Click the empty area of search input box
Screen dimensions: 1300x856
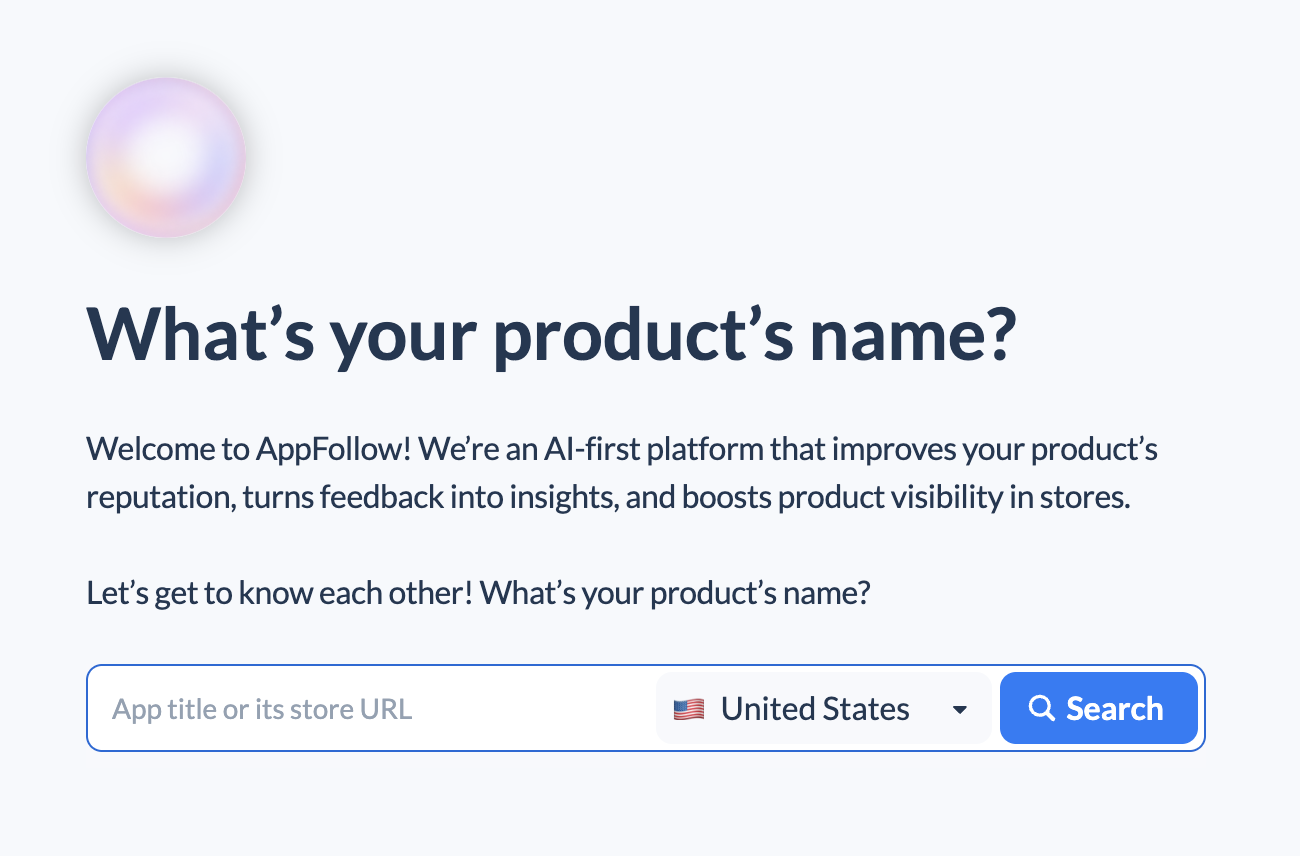click(530, 709)
